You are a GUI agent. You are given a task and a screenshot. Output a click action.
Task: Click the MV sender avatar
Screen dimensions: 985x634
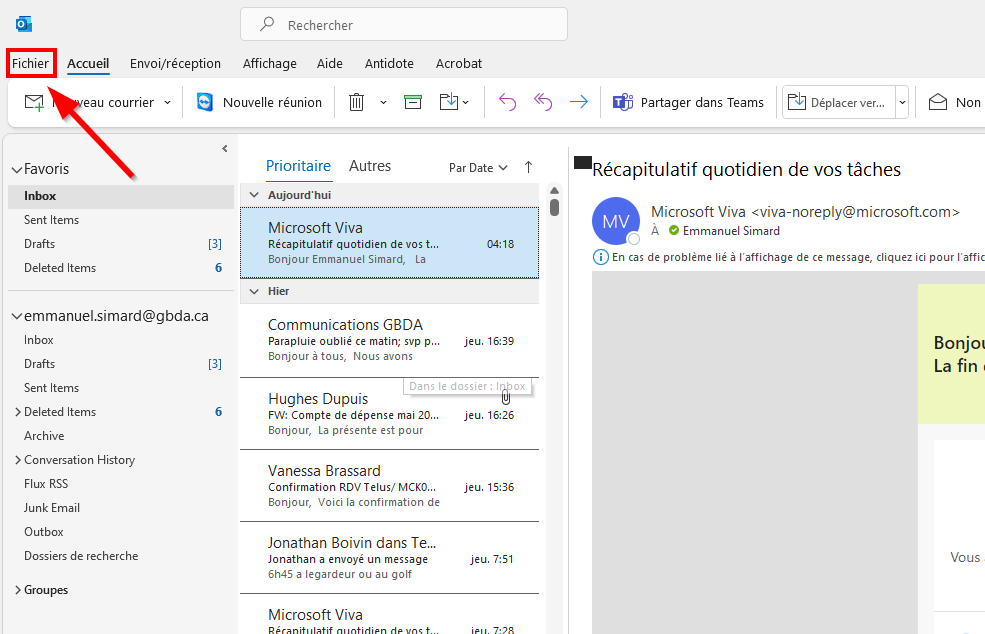616,221
